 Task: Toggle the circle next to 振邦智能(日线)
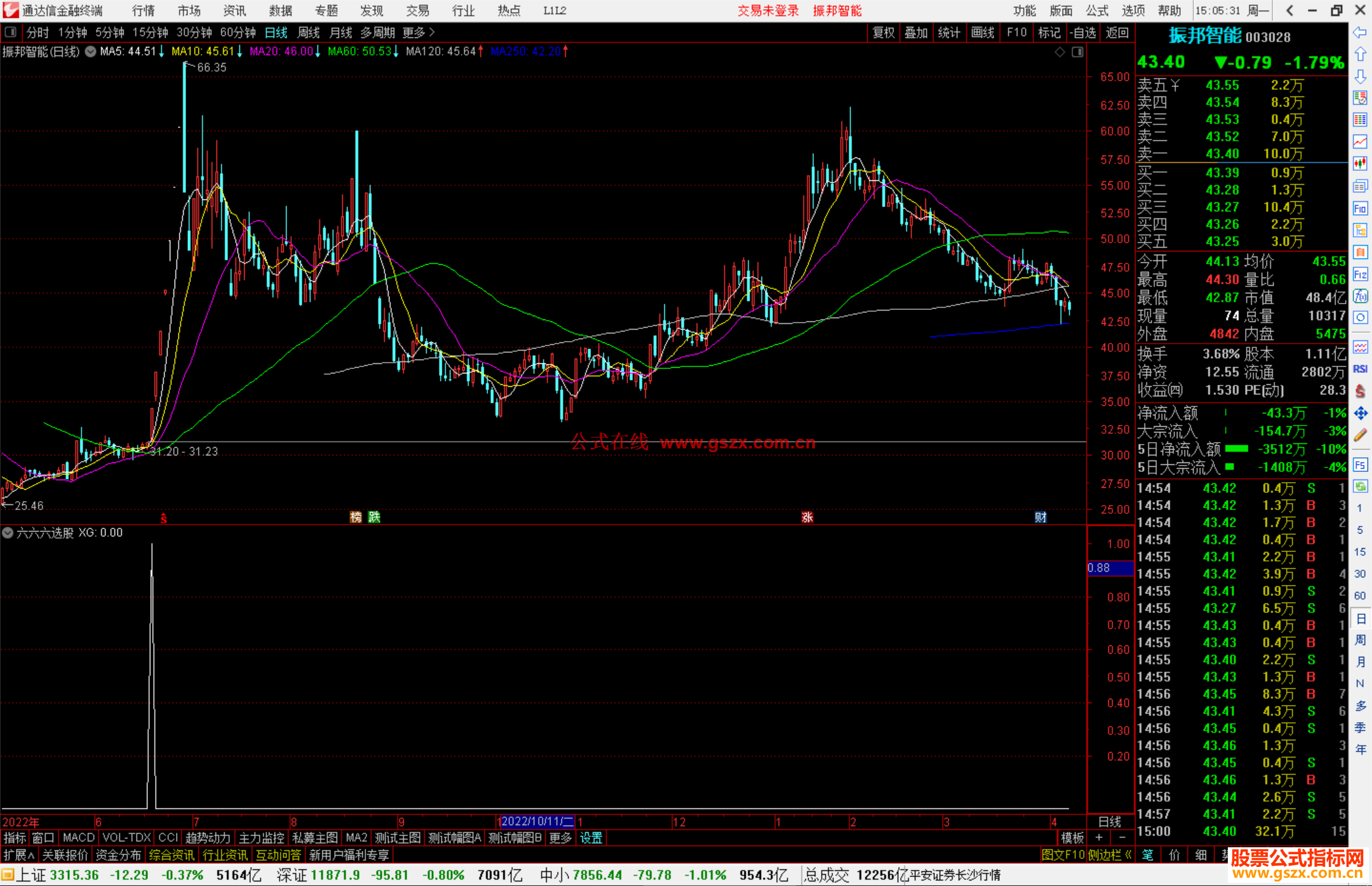point(91,51)
